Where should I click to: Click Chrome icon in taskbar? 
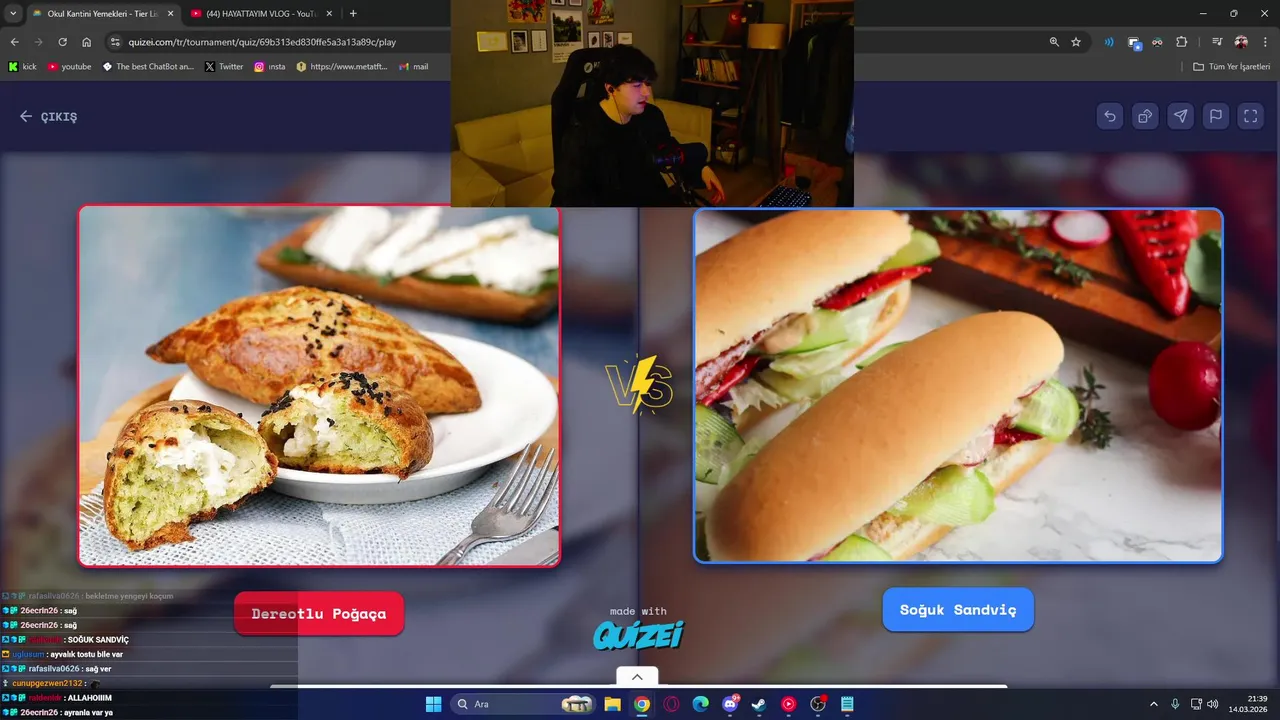642,704
